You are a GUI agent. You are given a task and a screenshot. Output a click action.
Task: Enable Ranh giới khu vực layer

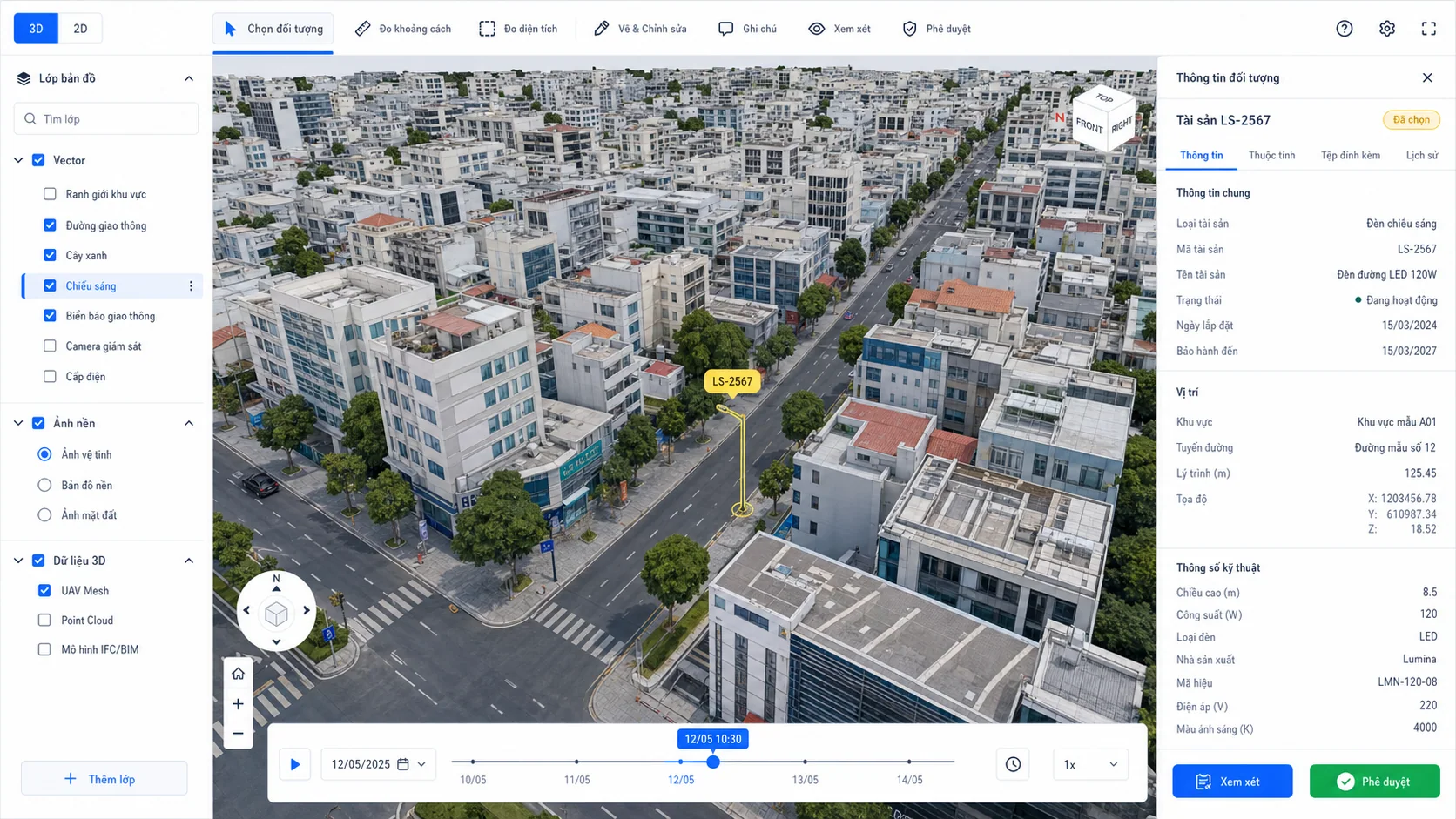pyautogui.click(x=50, y=194)
